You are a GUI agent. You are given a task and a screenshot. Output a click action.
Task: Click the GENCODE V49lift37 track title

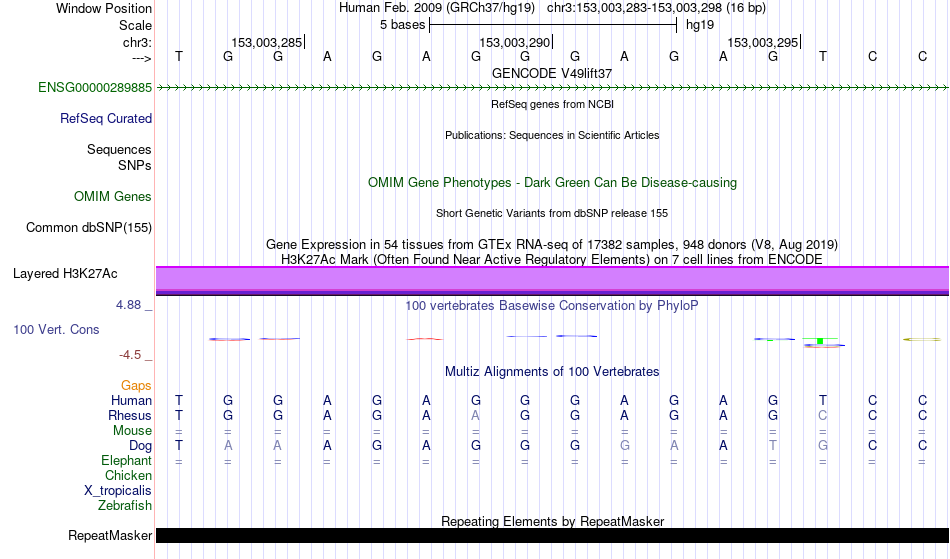tap(552, 73)
